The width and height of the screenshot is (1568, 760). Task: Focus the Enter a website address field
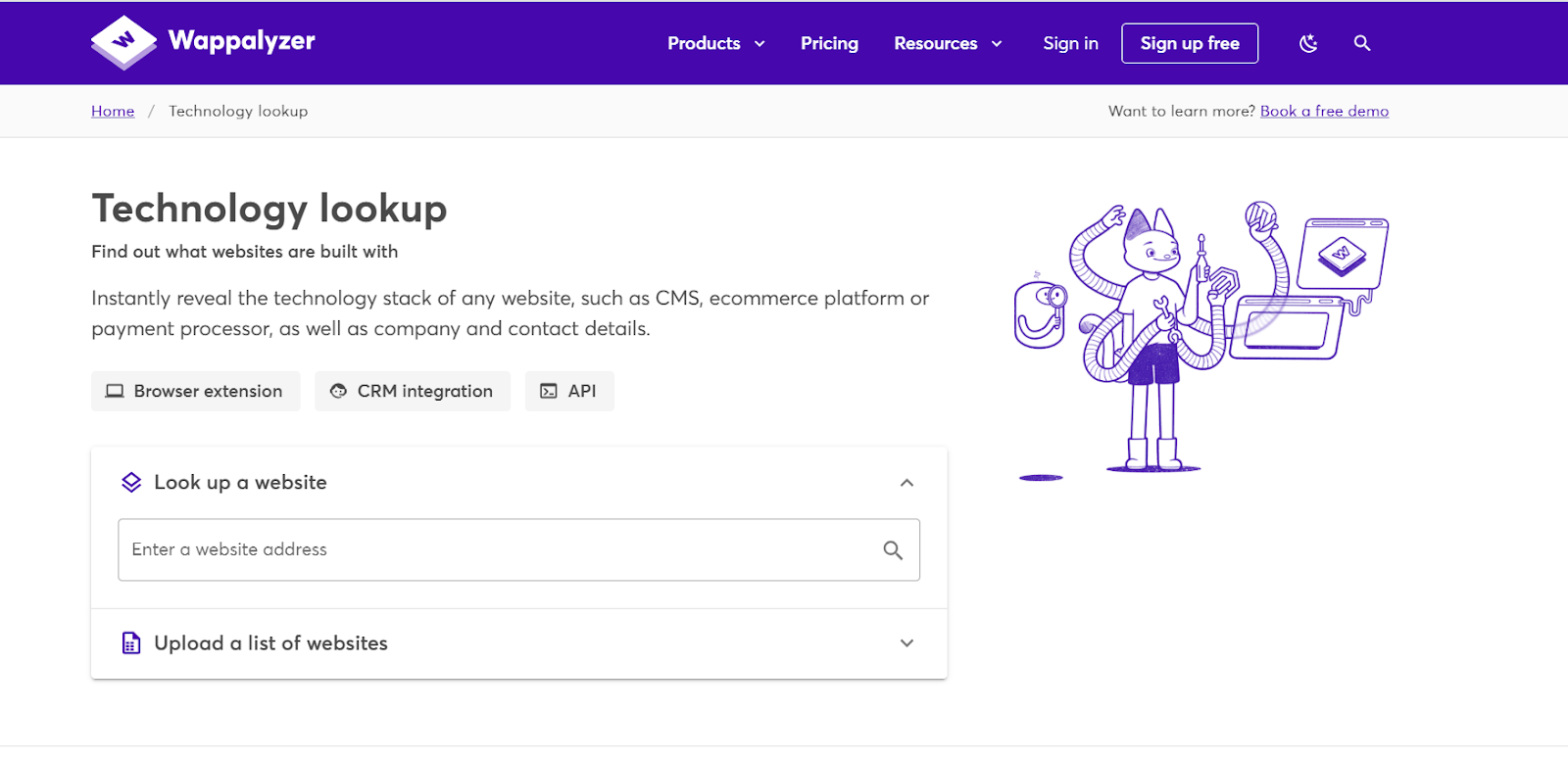click(519, 550)
